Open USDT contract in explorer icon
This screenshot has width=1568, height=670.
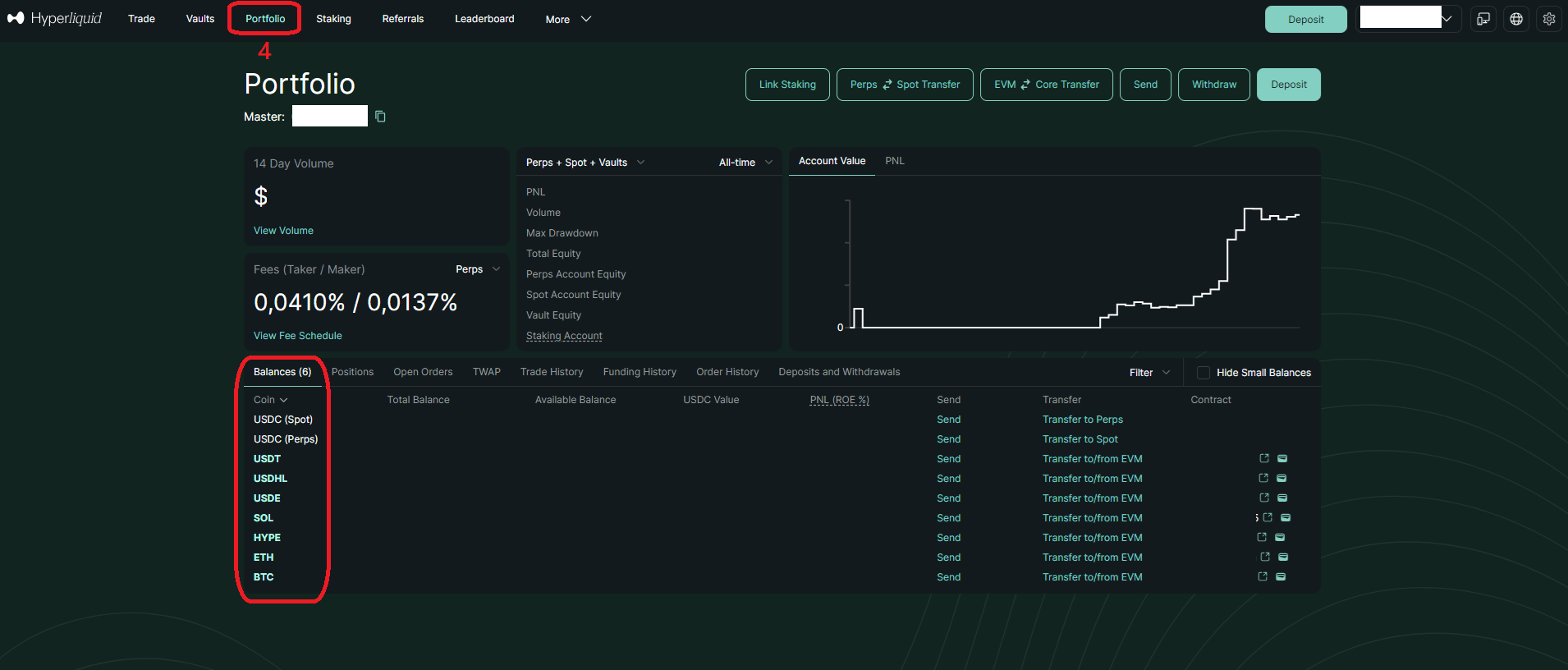[x=1264, y=458]
